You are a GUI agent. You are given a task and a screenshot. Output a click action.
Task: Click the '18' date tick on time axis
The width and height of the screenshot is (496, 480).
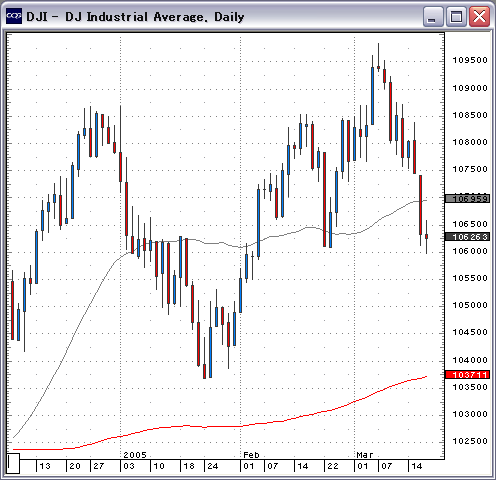coord(189,466)
